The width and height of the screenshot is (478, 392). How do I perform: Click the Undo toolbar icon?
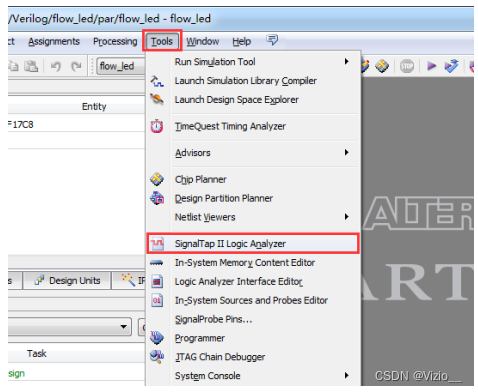[x=56, y=66]
